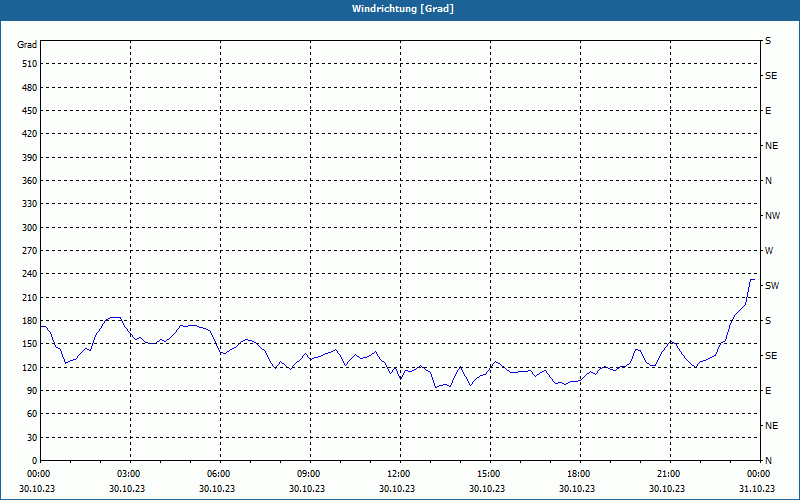Select E compass label level with 90
Image resolution: width=800 pixels, height=500 pixels.
768,391
